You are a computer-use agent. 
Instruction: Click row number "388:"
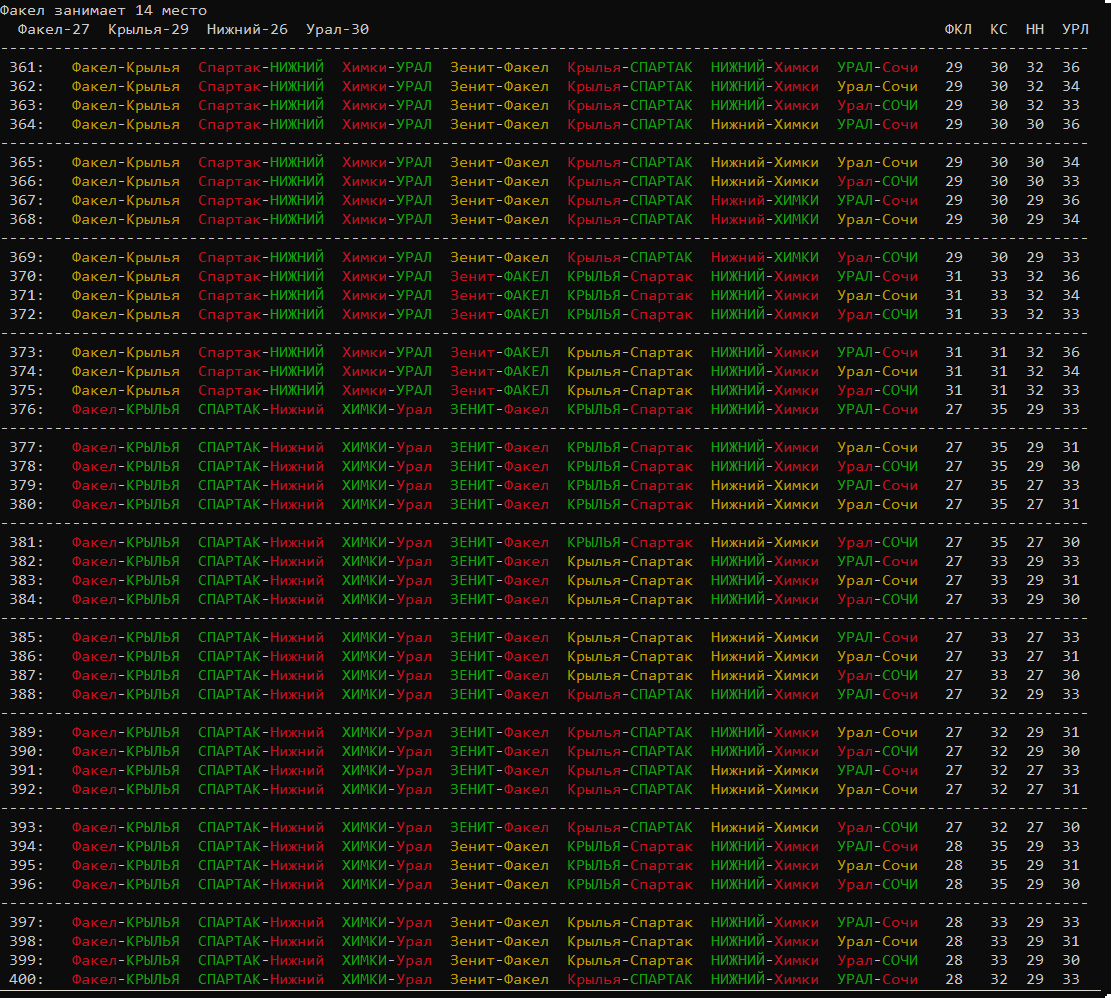pos(26,695)
